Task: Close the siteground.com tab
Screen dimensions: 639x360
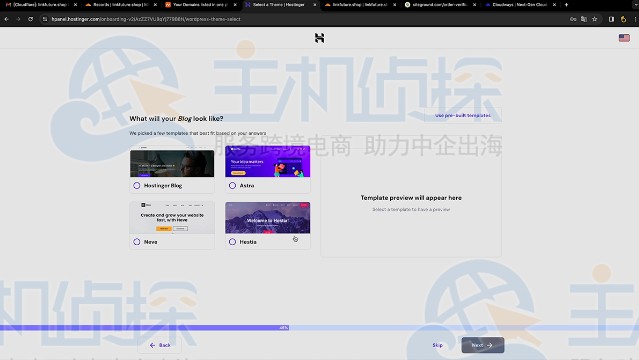Action: (474, 5)
